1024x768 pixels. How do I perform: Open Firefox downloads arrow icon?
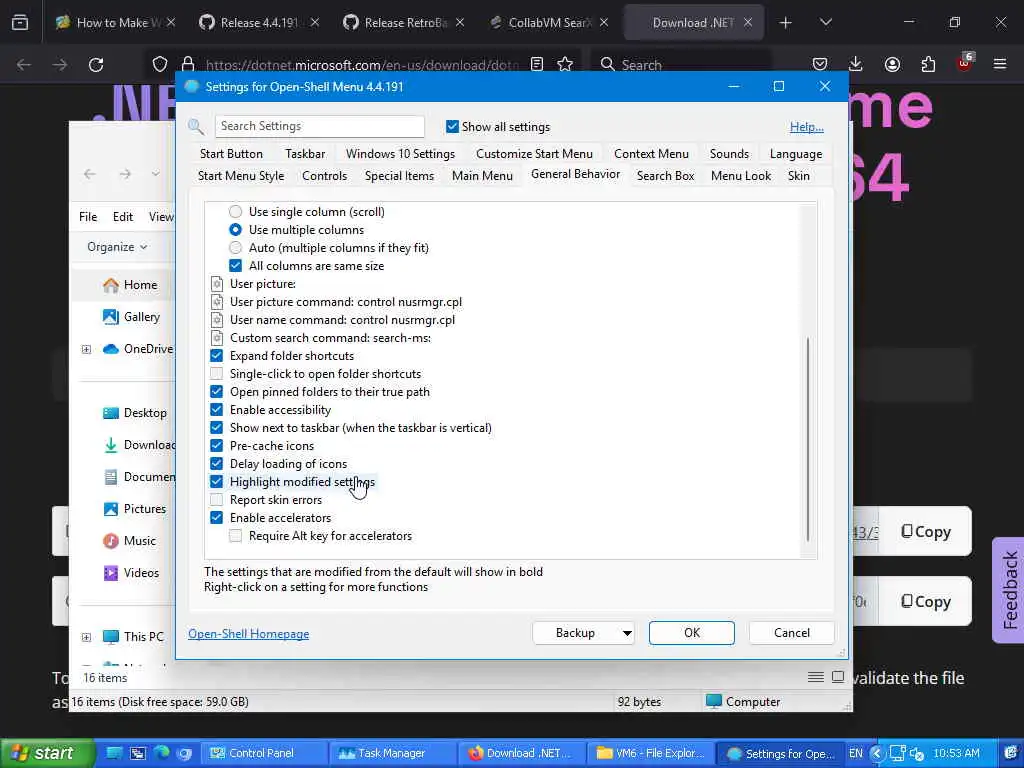[x=856, y=64]
